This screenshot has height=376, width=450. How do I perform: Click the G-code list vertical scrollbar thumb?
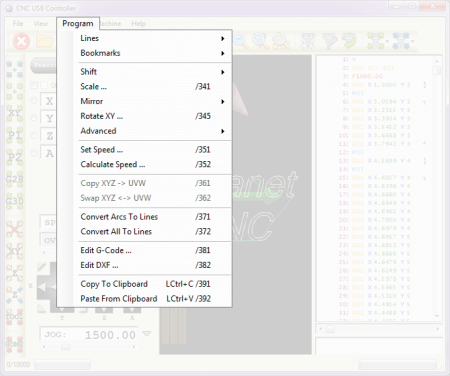pyautogui.click(x=437, y=70)
